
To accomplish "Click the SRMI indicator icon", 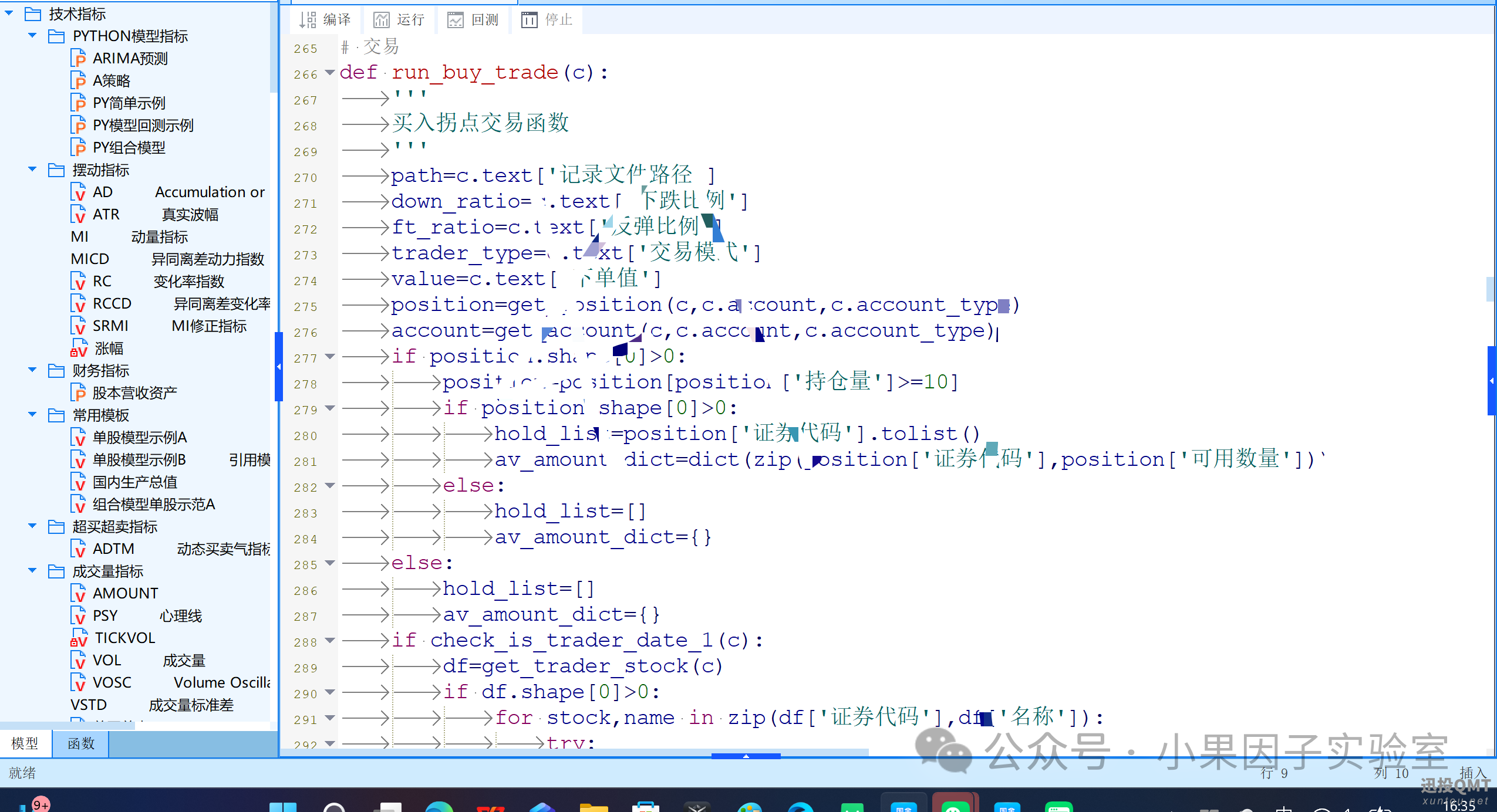I will click(x=78, y=326).
